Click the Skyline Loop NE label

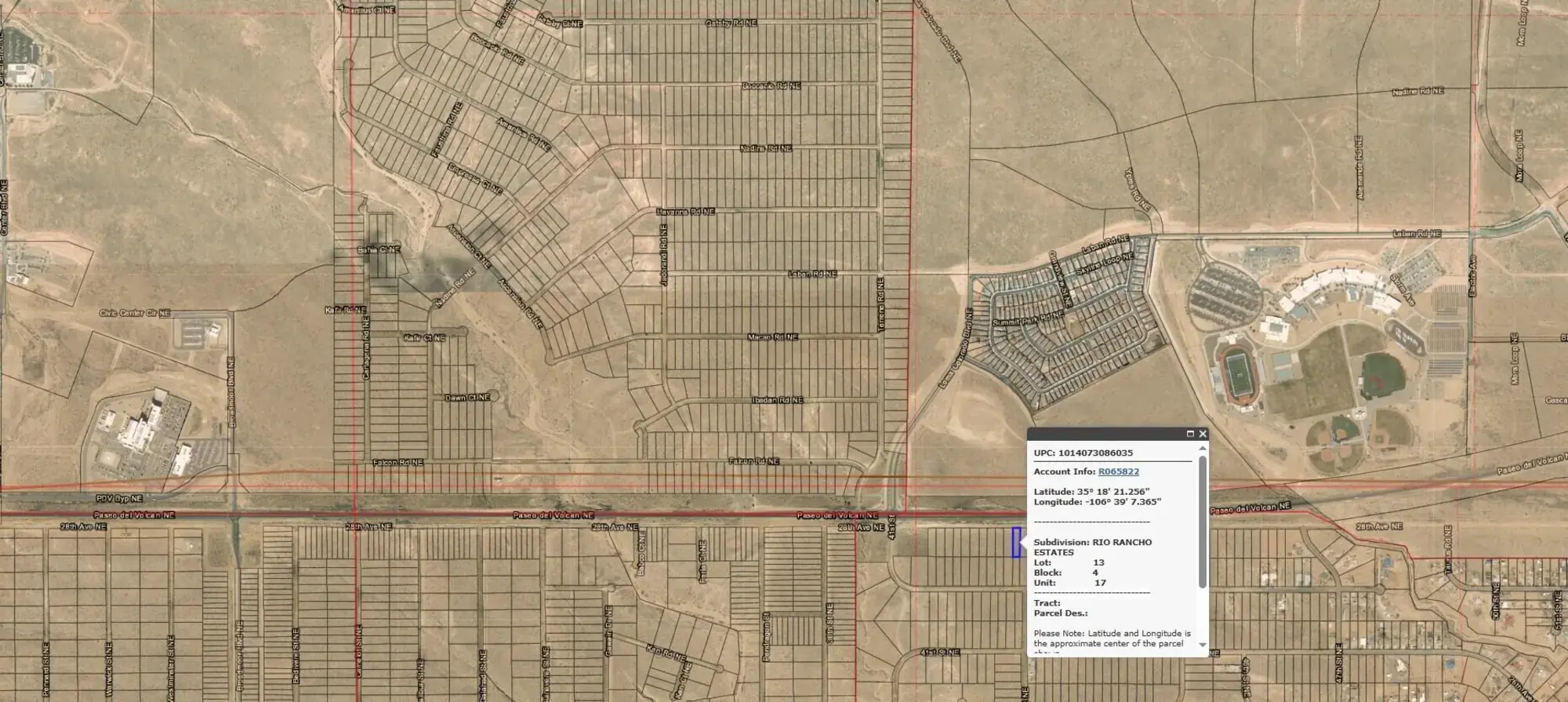tap(1105, 264)
